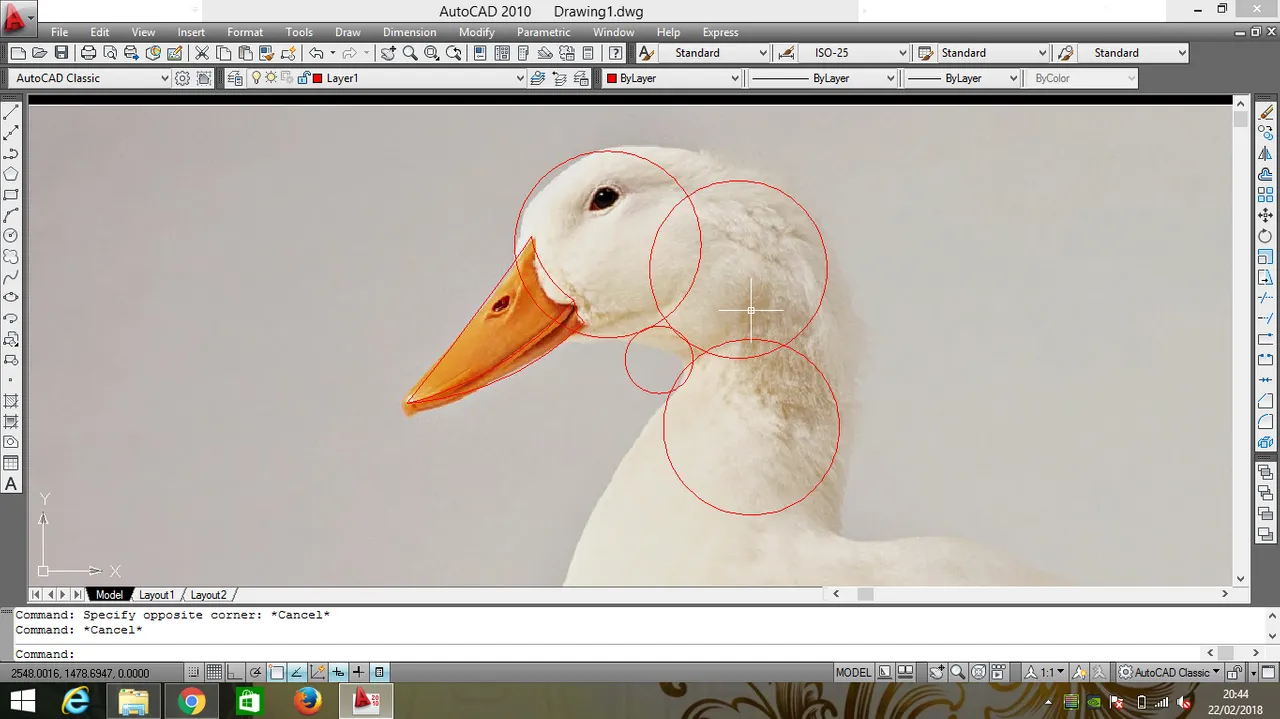This screenshot has width=1280, height=719.
Task: Toggle Show Lineweight in status bar
Action: pyautogui.click(x=359, y=673)
